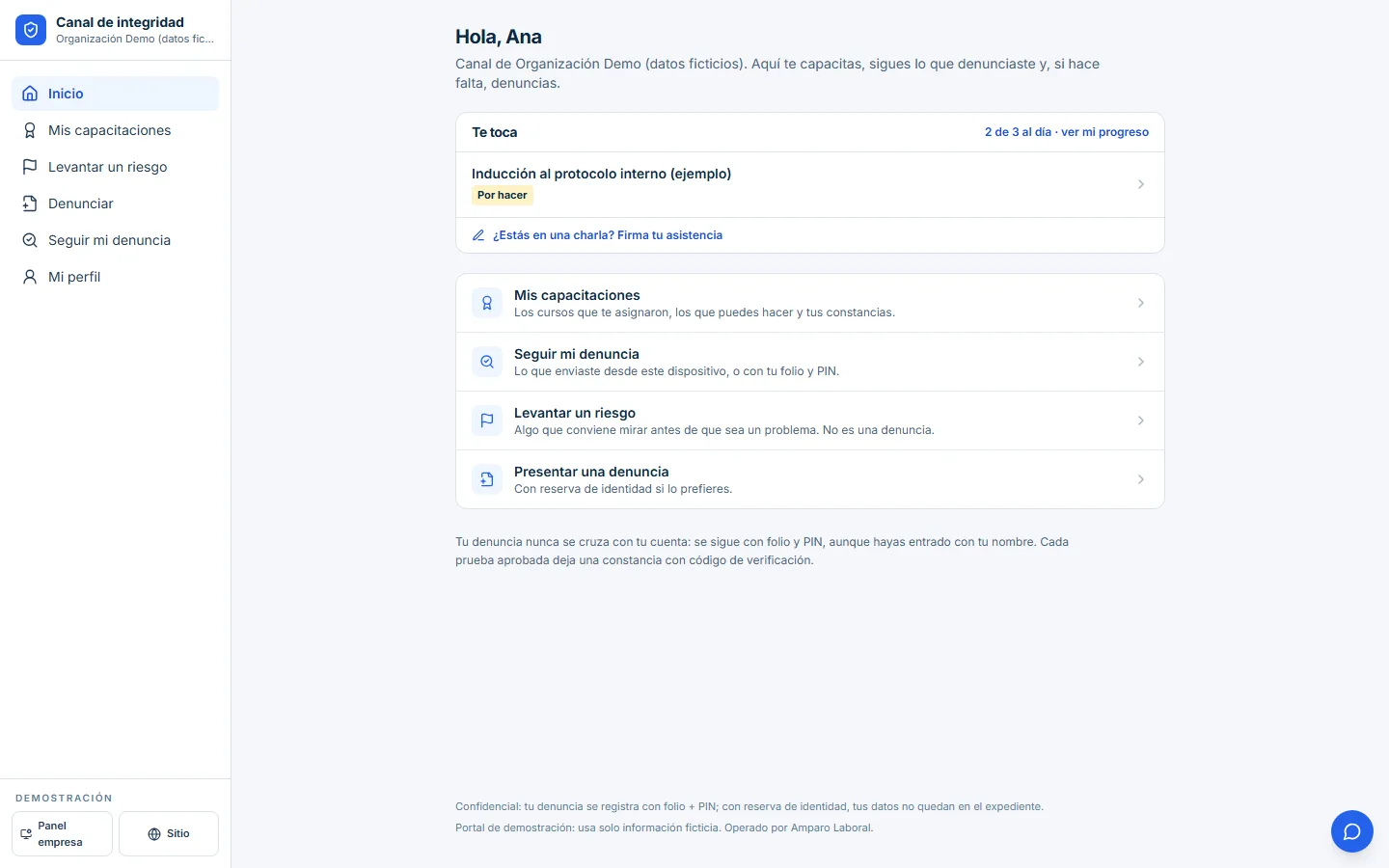
Task: Click the 'Te toca' section header
Action: (x=495, y=132)
